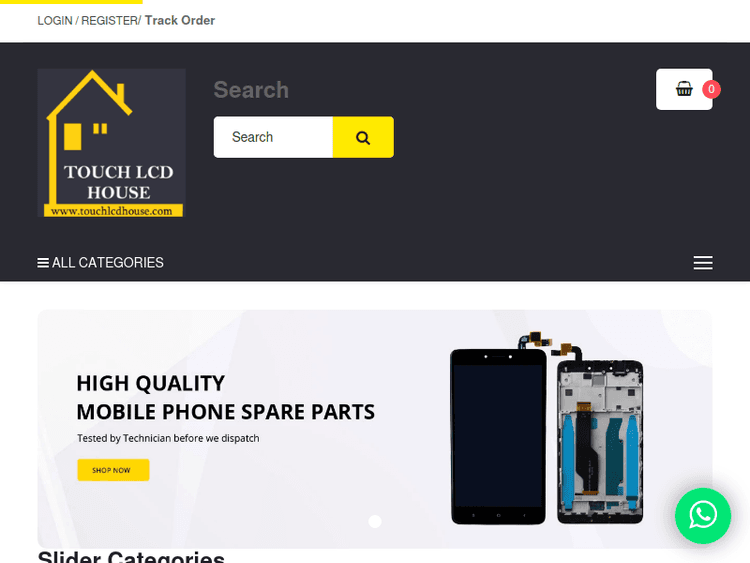Click the phone LCD screen image
Image resolution: width=750 pixels, height=563 pixels.
[x=498, y=436]
